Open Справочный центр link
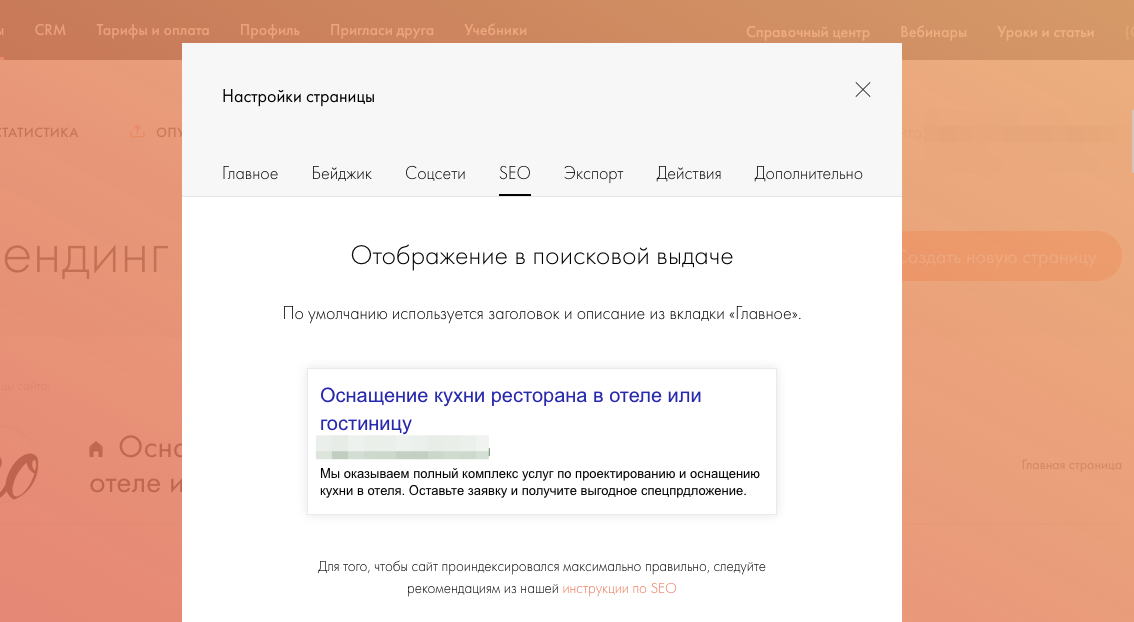 [808, 32]
